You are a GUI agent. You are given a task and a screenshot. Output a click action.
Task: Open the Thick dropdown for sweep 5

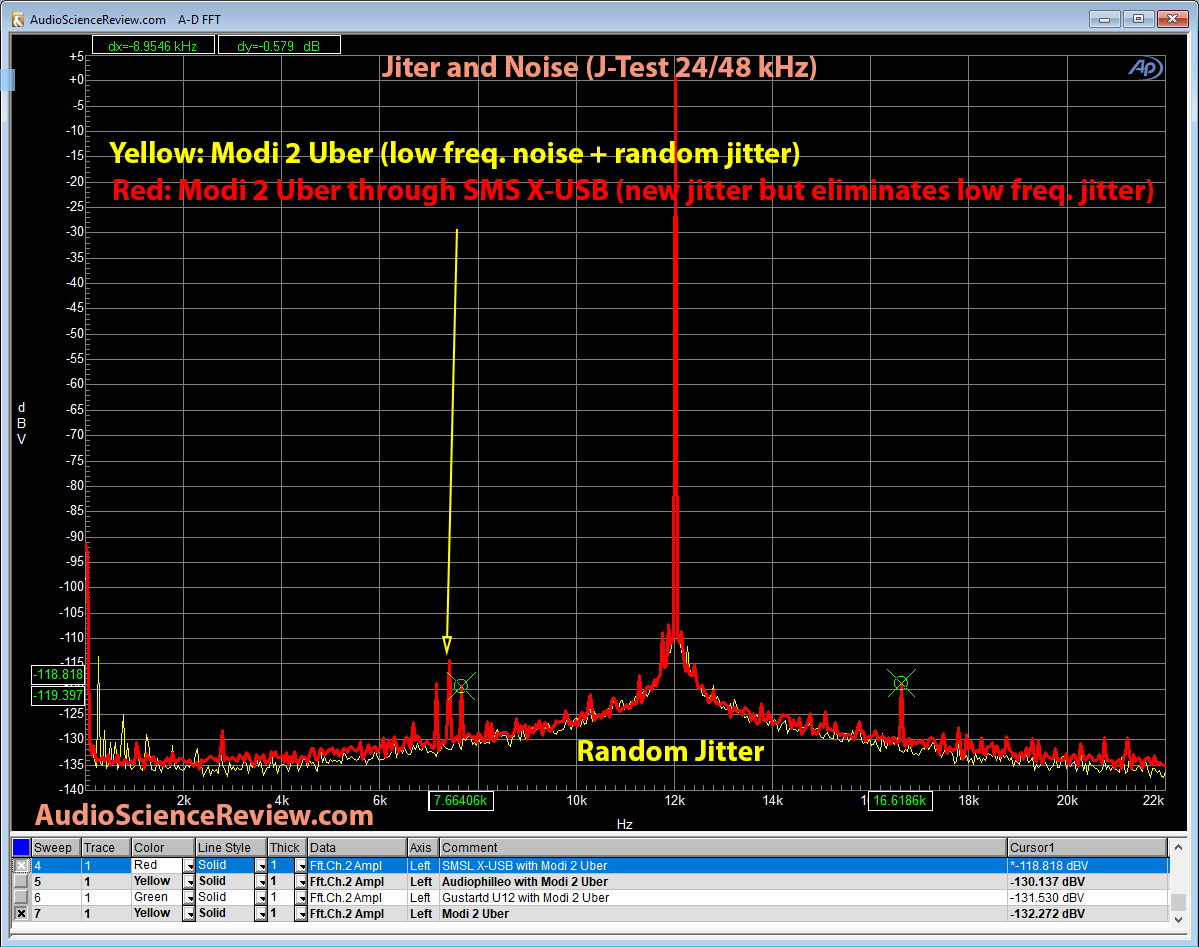pyautogui.click(x=301, y=881)
